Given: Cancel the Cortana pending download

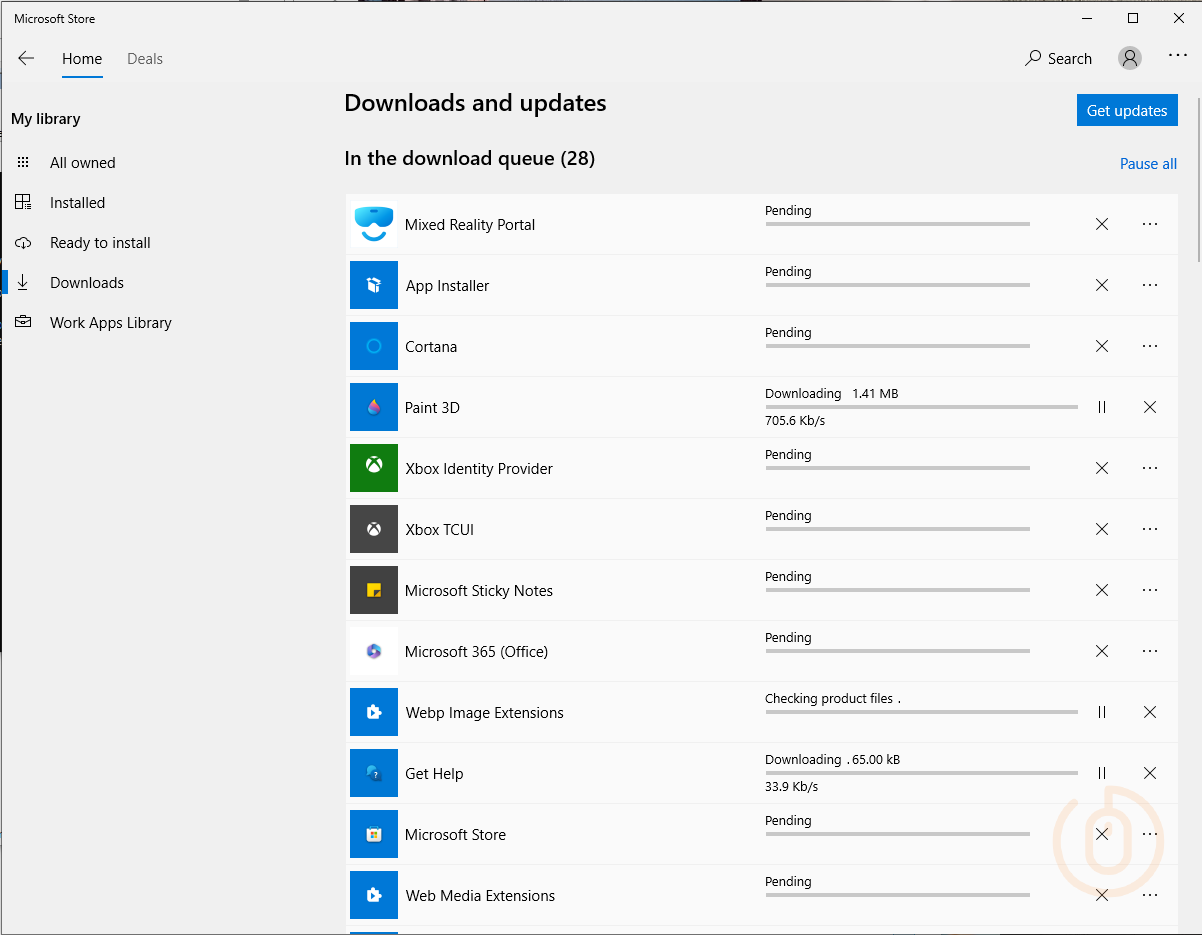Looking at the screenshot, I should point(1102,346).
